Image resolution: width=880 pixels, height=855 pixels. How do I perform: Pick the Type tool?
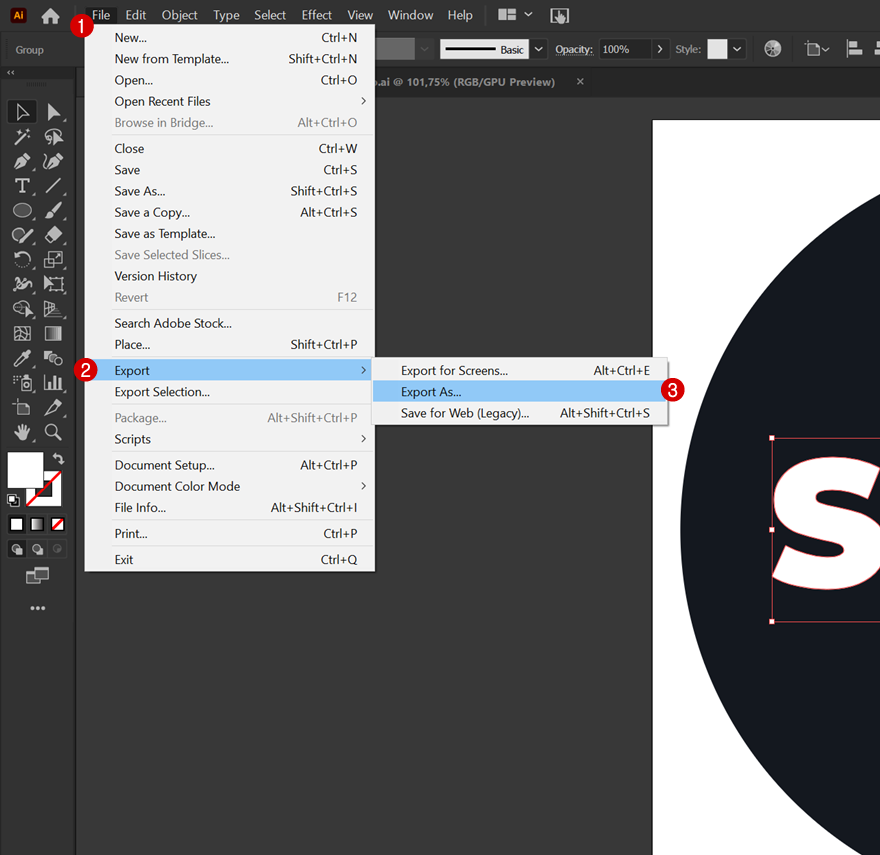tap(22, 186)
